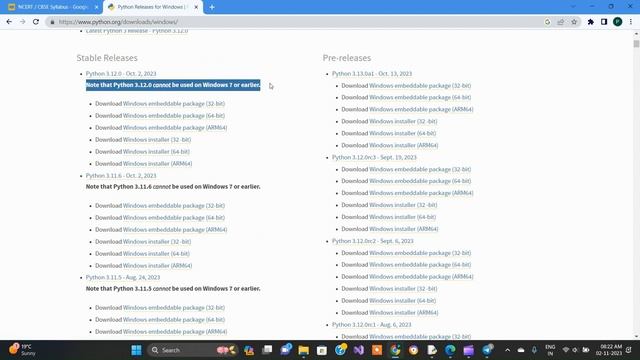Share this page from address bar
This screenshot has height=360, width=640.
(561, 22)
